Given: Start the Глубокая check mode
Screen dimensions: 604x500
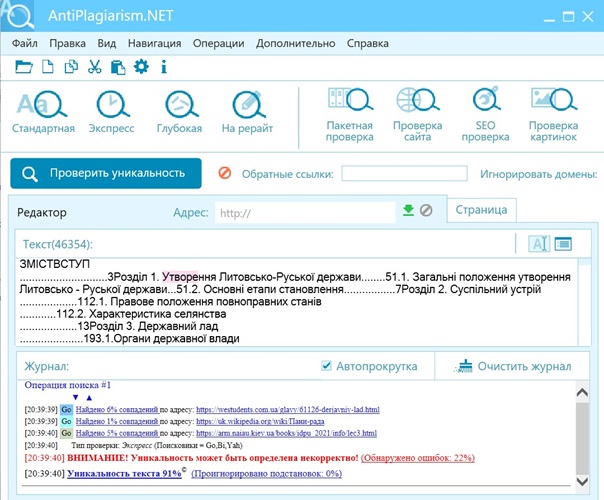Looking at the screenshot, I should point(180,112).
